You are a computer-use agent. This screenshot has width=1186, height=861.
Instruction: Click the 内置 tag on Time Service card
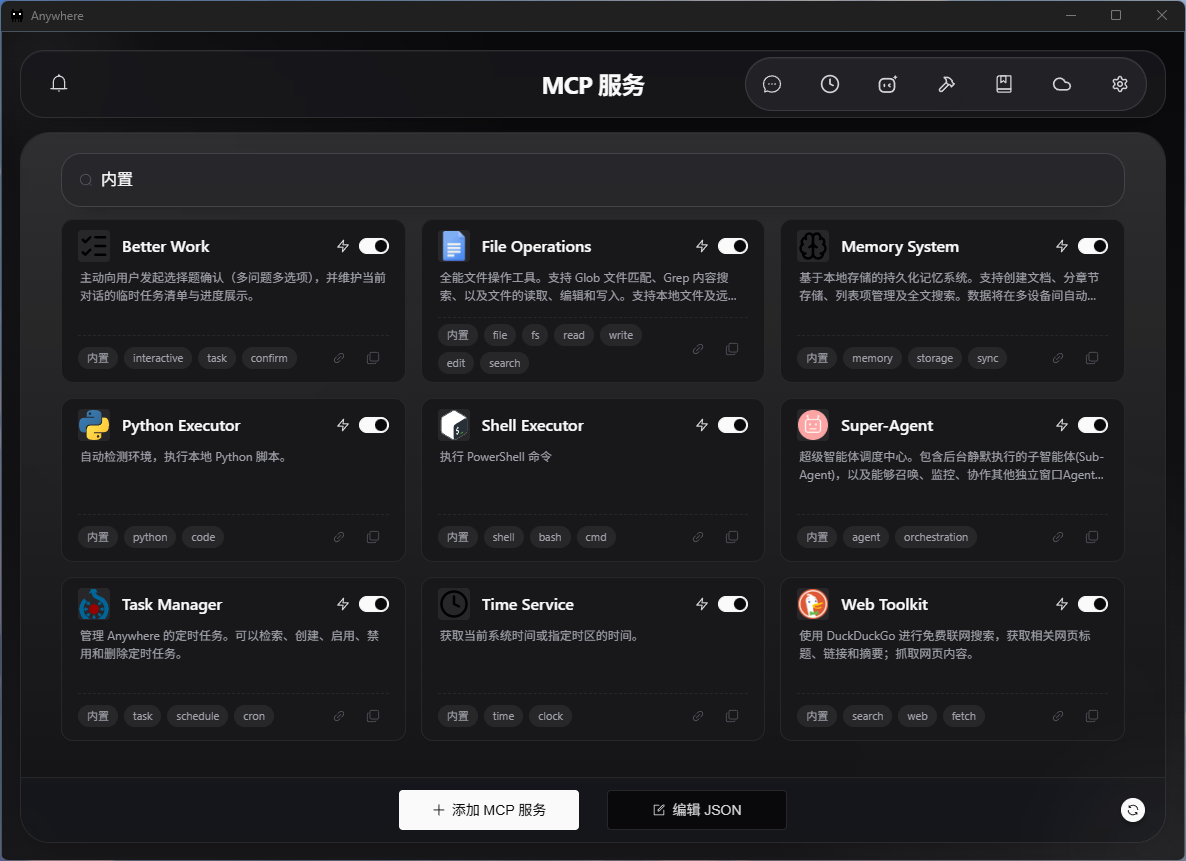pos(458,716)
